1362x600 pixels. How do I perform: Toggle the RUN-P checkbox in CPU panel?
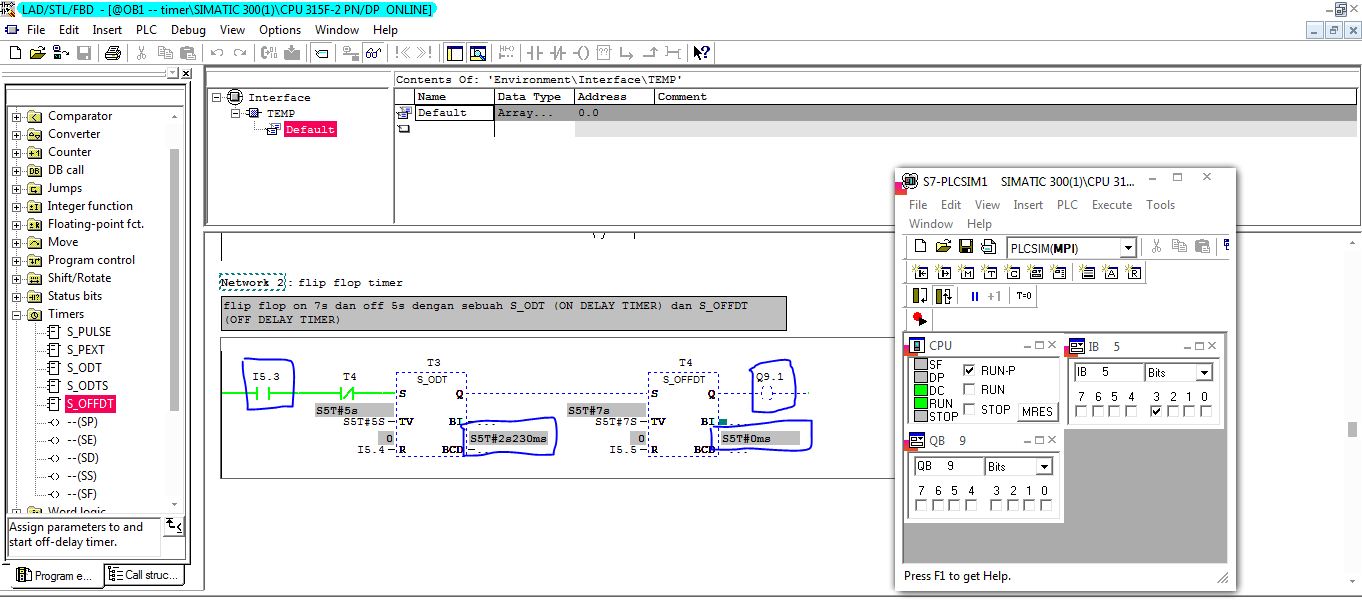click(x=969, y=370)
